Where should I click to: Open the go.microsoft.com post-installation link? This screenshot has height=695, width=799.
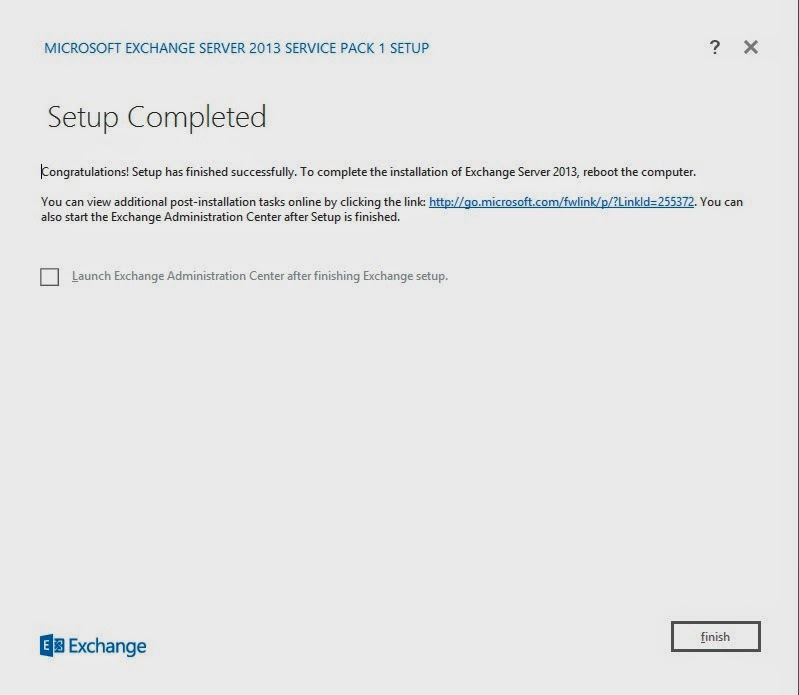[x=561, y=202]
